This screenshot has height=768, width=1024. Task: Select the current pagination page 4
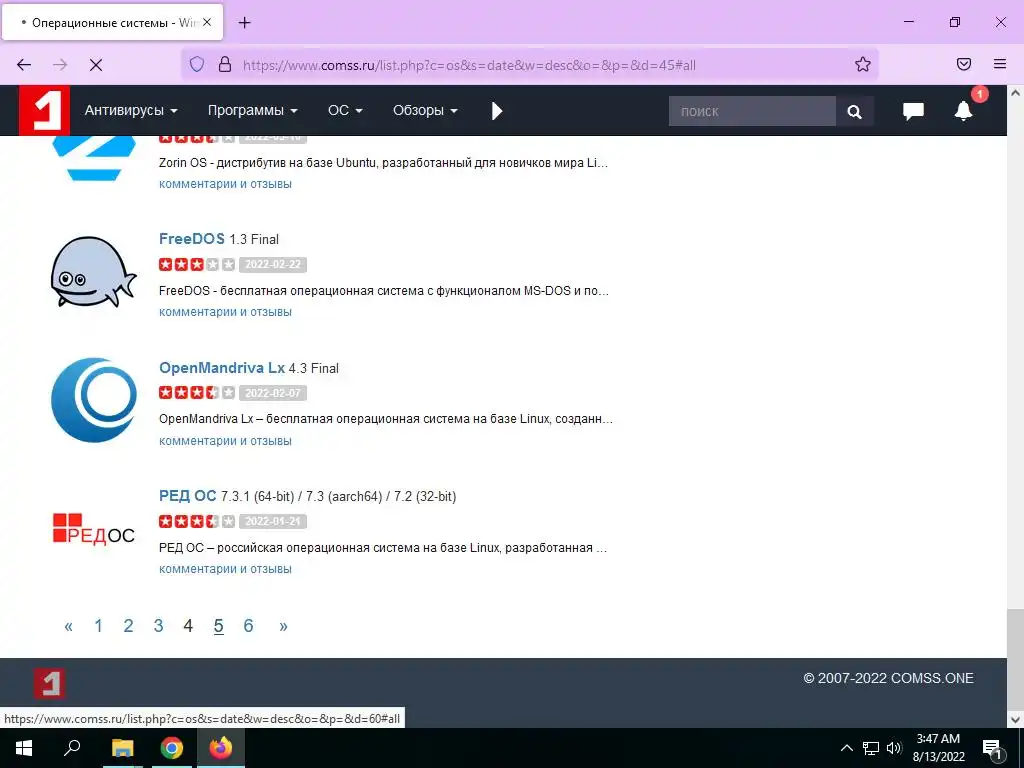pyautogui.click(x=188, y=626)
